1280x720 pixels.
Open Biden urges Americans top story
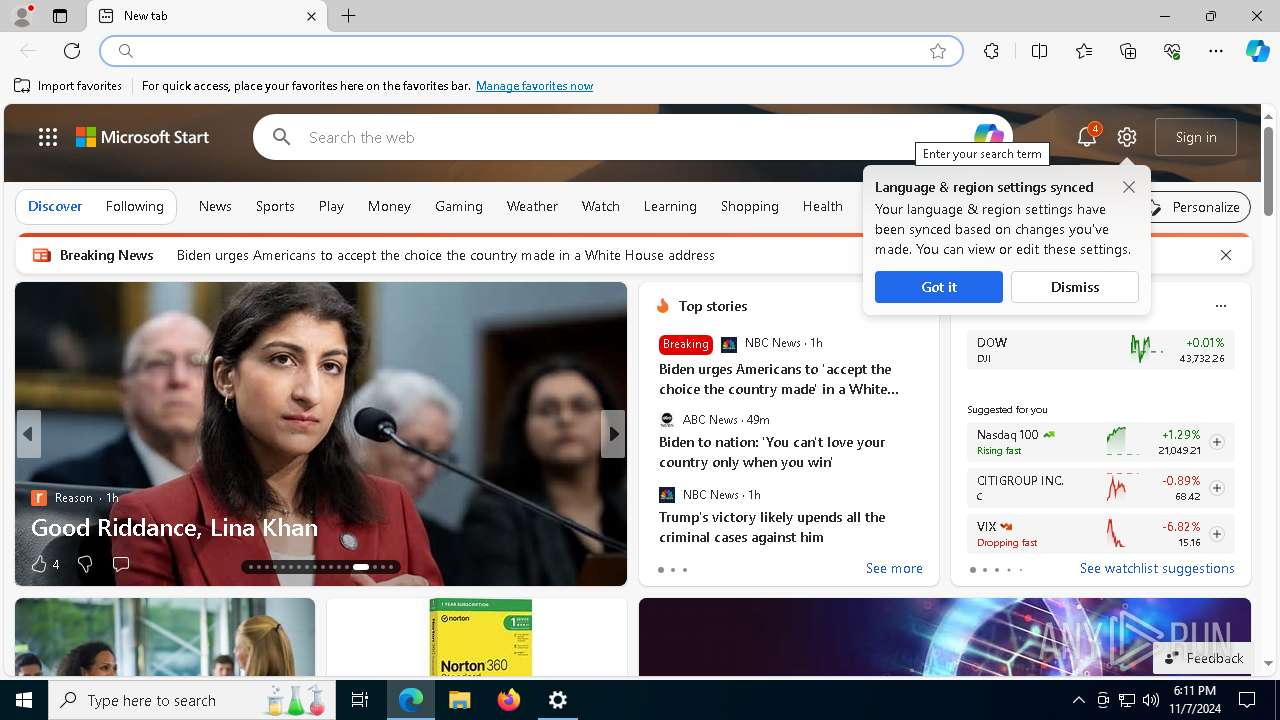(778, 379)
